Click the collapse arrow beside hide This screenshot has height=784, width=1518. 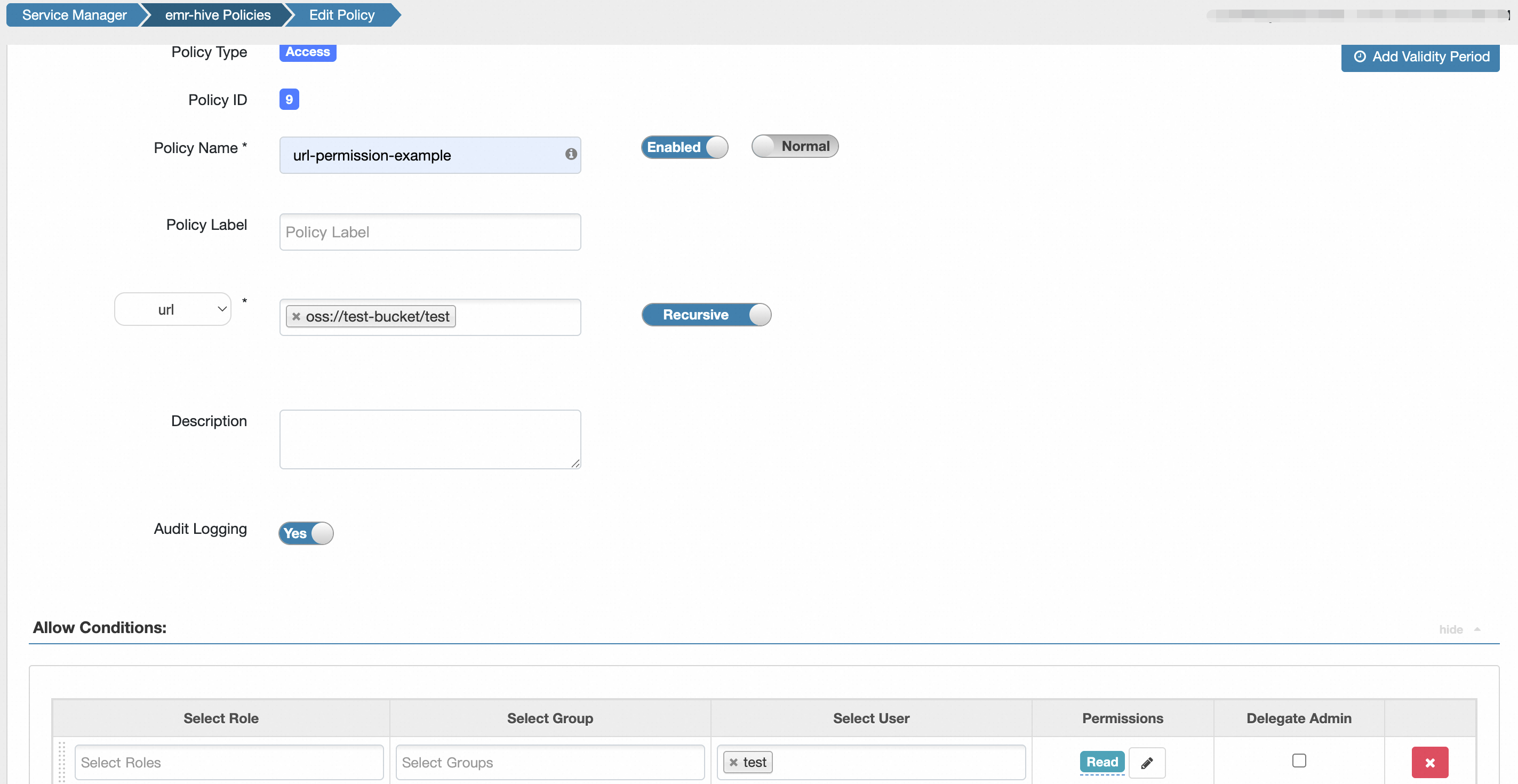point(1477,629)
